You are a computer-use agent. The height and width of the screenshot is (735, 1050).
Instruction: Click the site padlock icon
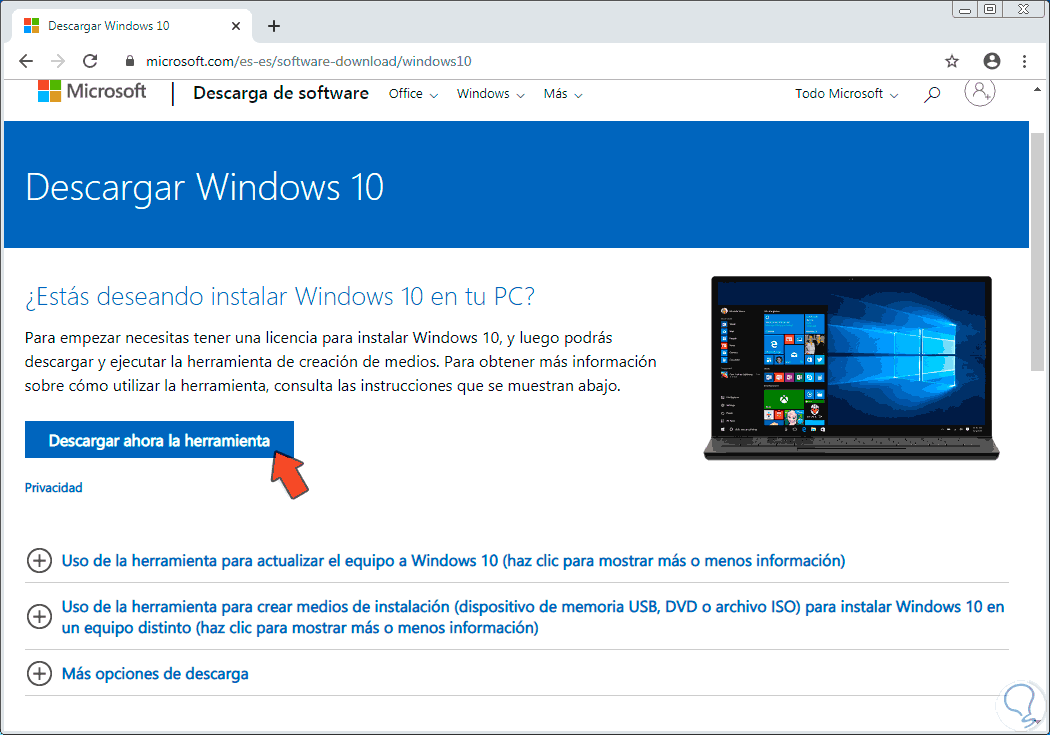pos(130,62)
